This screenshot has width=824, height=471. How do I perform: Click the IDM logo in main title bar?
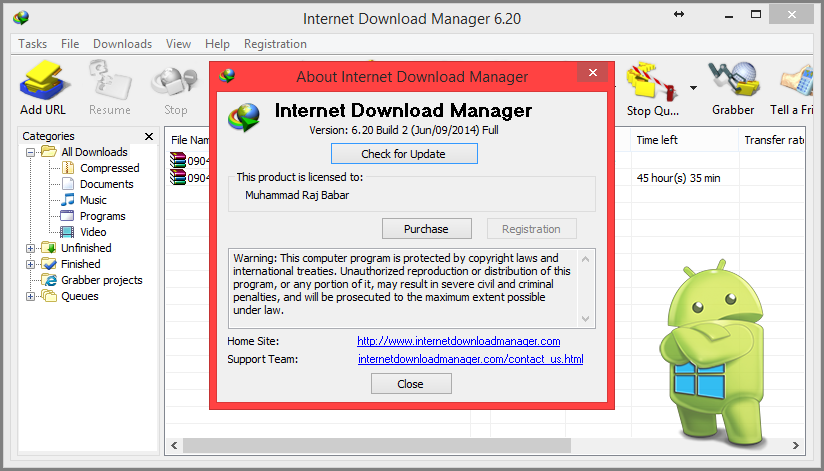coord(21,18)
